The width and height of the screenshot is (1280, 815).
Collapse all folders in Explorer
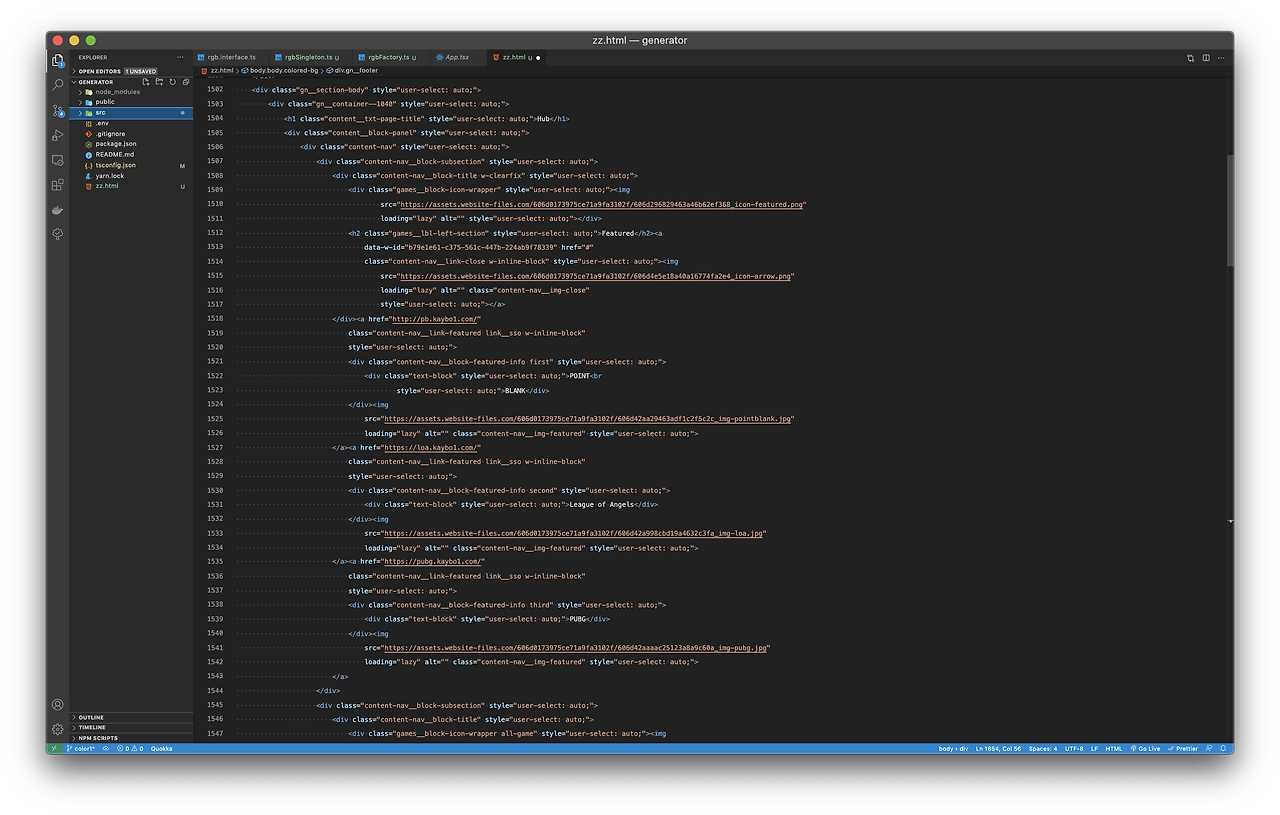tap(184, 82)
